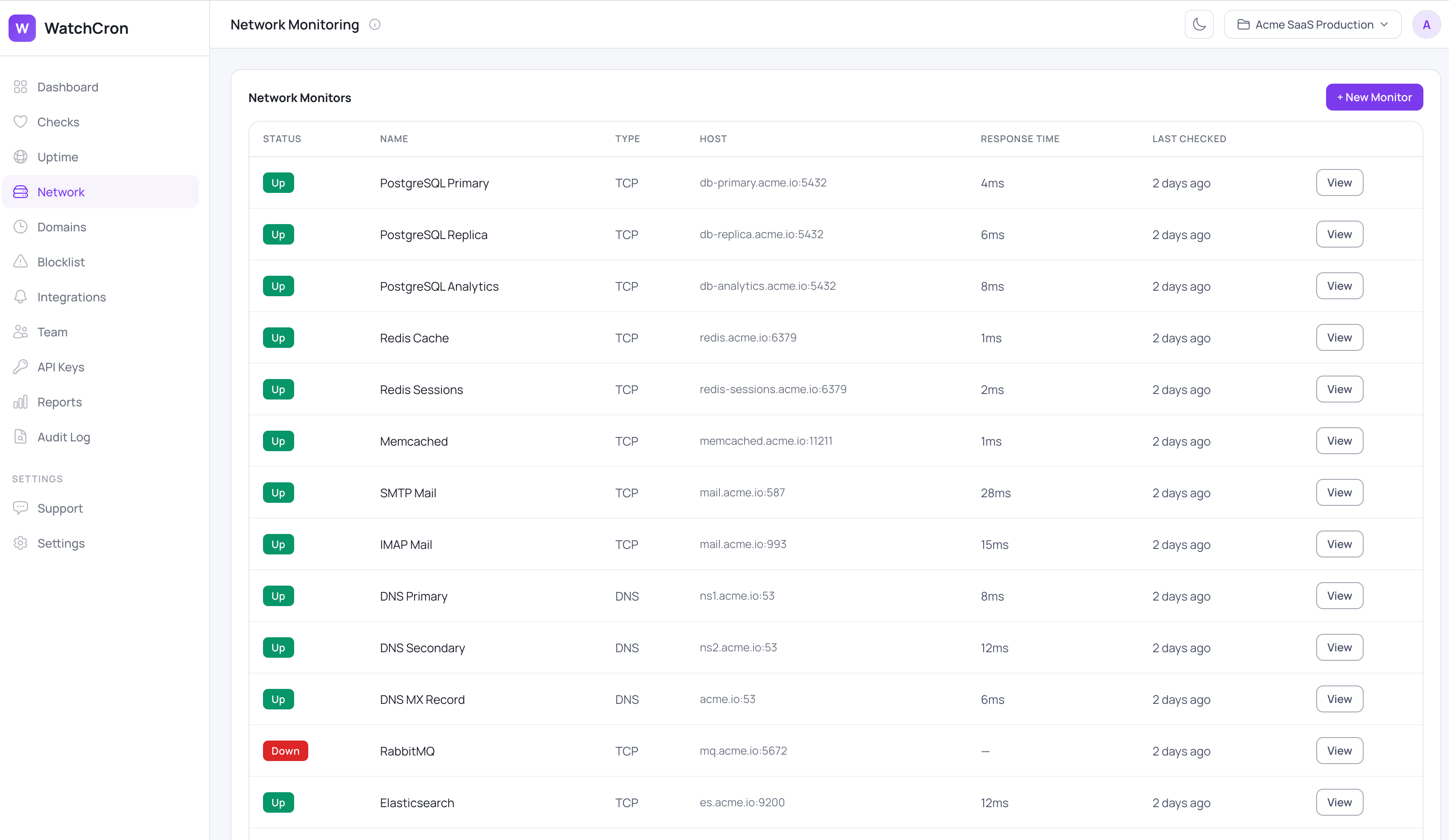Viewport: 1449px width, 840px height.
Task: Click the Reports bar chart icon
Action: click(20, 402)
